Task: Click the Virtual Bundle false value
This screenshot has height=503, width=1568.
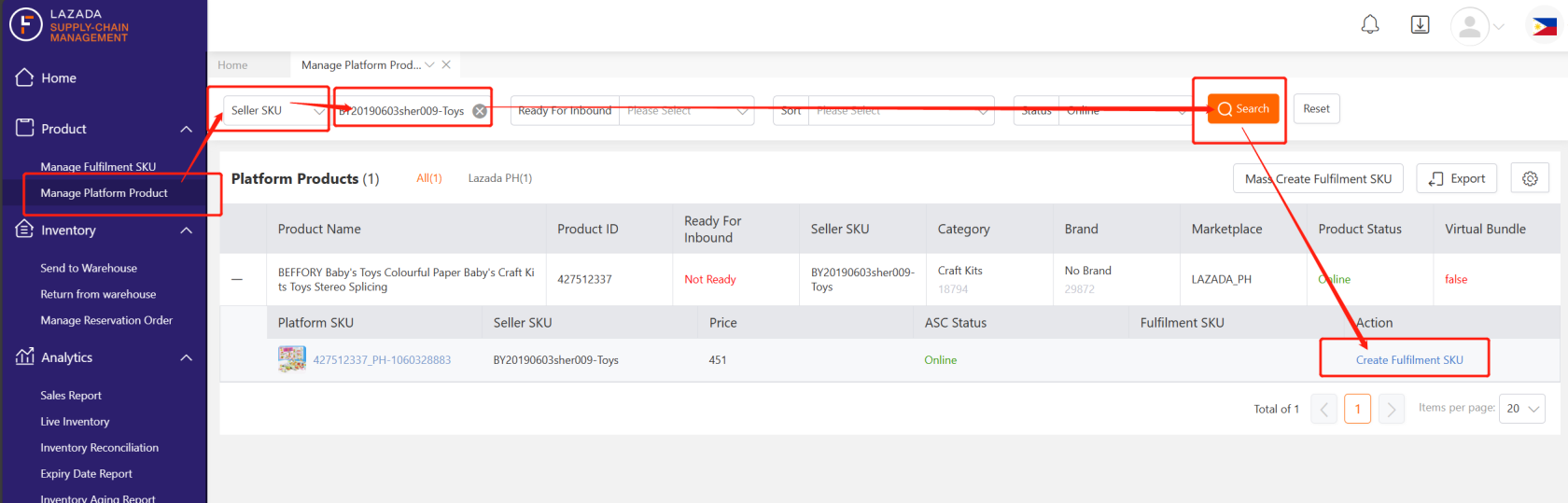Action: tap(1456, 279)
